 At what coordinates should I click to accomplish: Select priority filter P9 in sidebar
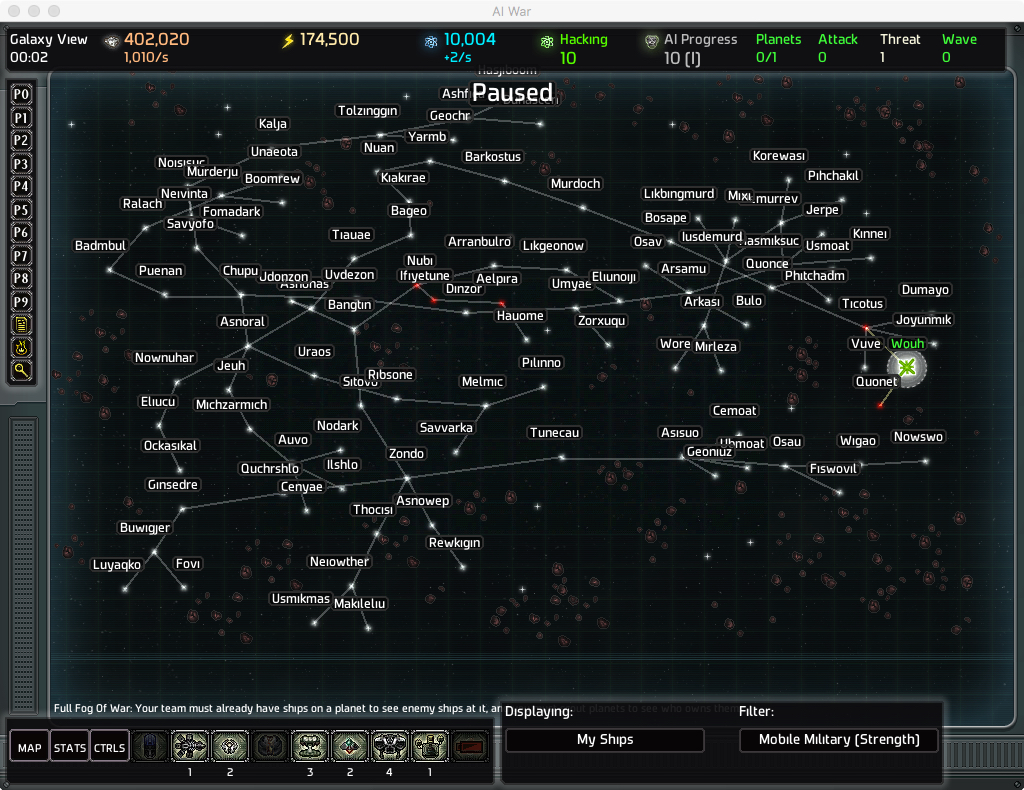click(21, 302)
